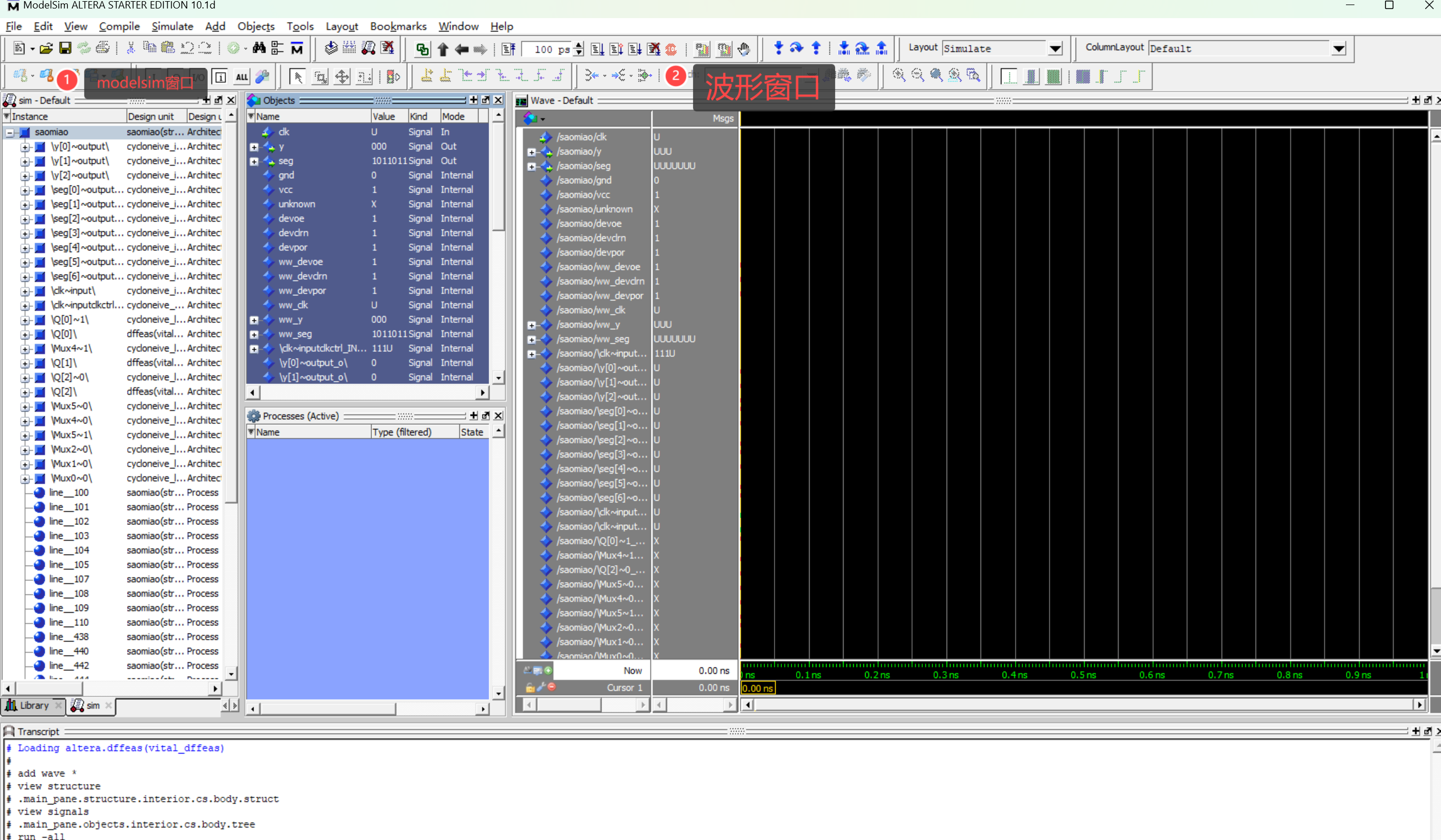Viewport: 1441px width, 840px height.
Task: Click the Restart simulation icon
Action: pyautogui.click(x=508, y=49)
